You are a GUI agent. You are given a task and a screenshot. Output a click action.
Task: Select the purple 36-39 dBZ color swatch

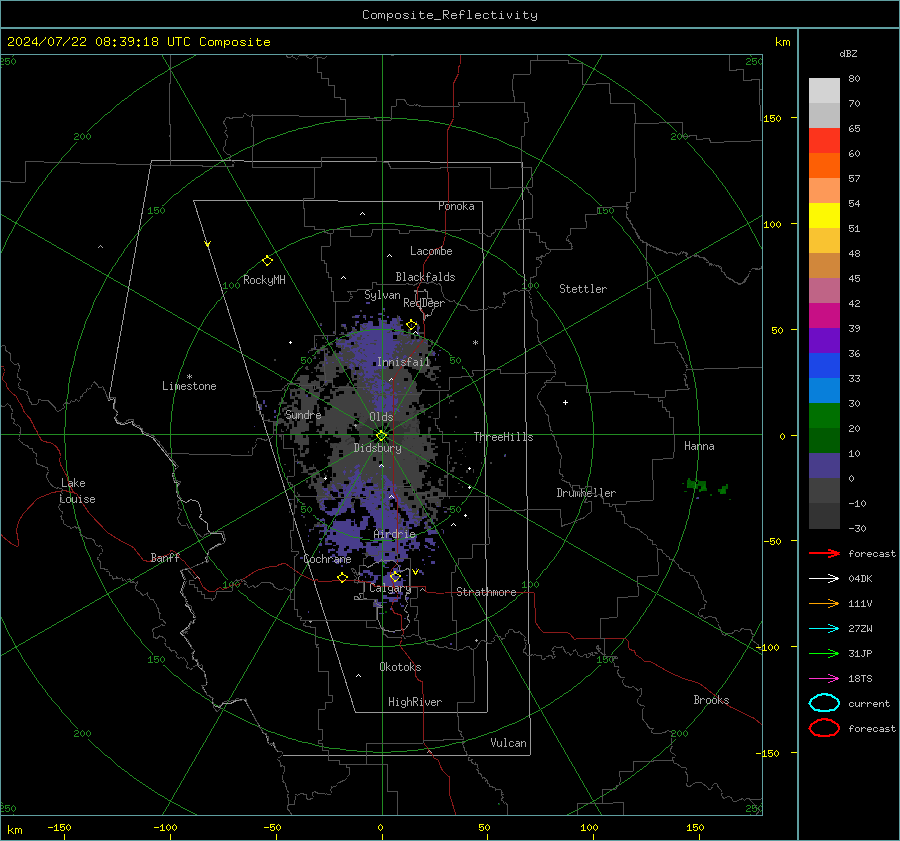coord(824,340)
